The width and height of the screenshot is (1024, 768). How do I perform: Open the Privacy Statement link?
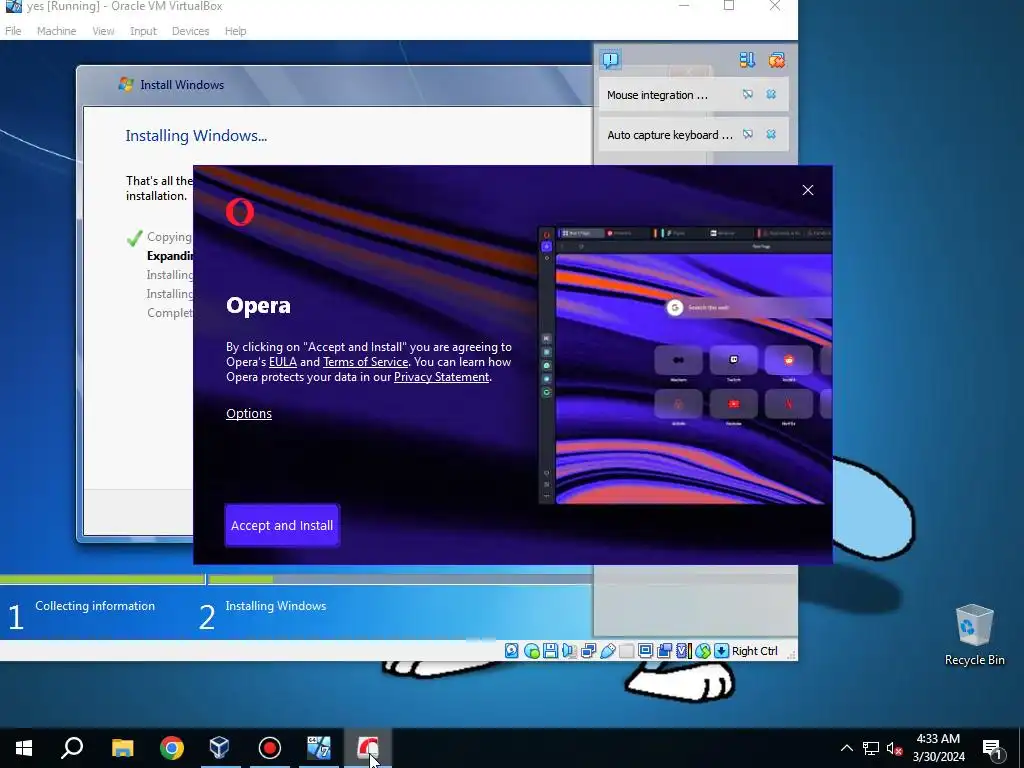441,377
